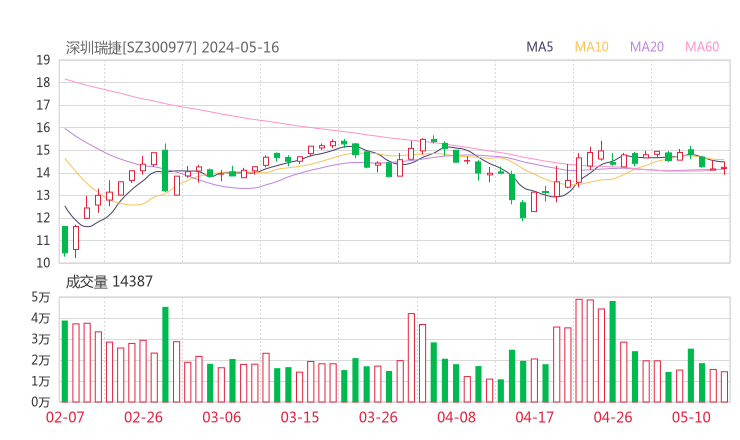This screenshot has width=740, height=440.
Task: Click the 04-08 date axis label
Action: (x=456, y=417)
